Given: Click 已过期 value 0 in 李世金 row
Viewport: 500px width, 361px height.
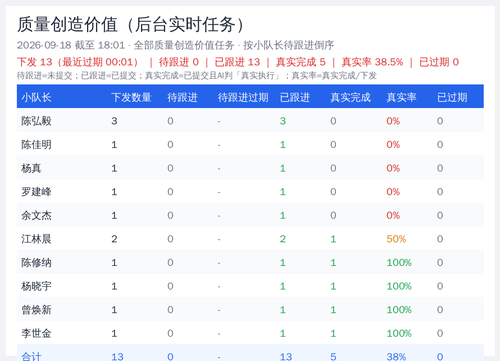Looking at the screenshot, I should coord(440,334).
